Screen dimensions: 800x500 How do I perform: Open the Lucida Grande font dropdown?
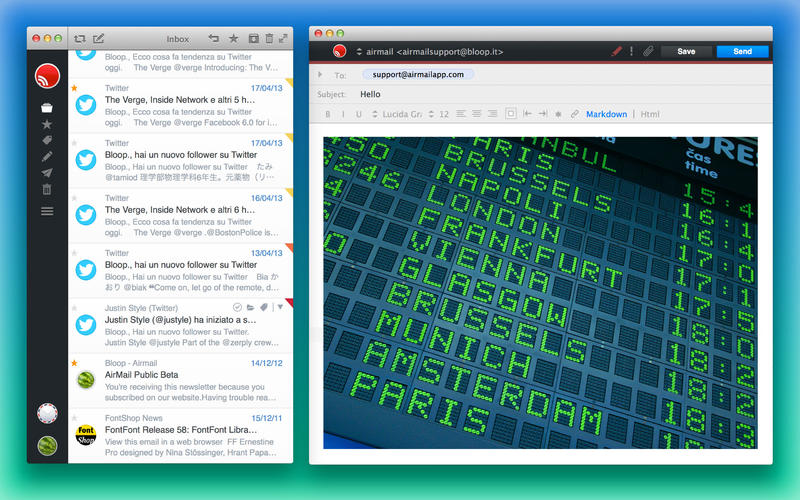[397, 114]
